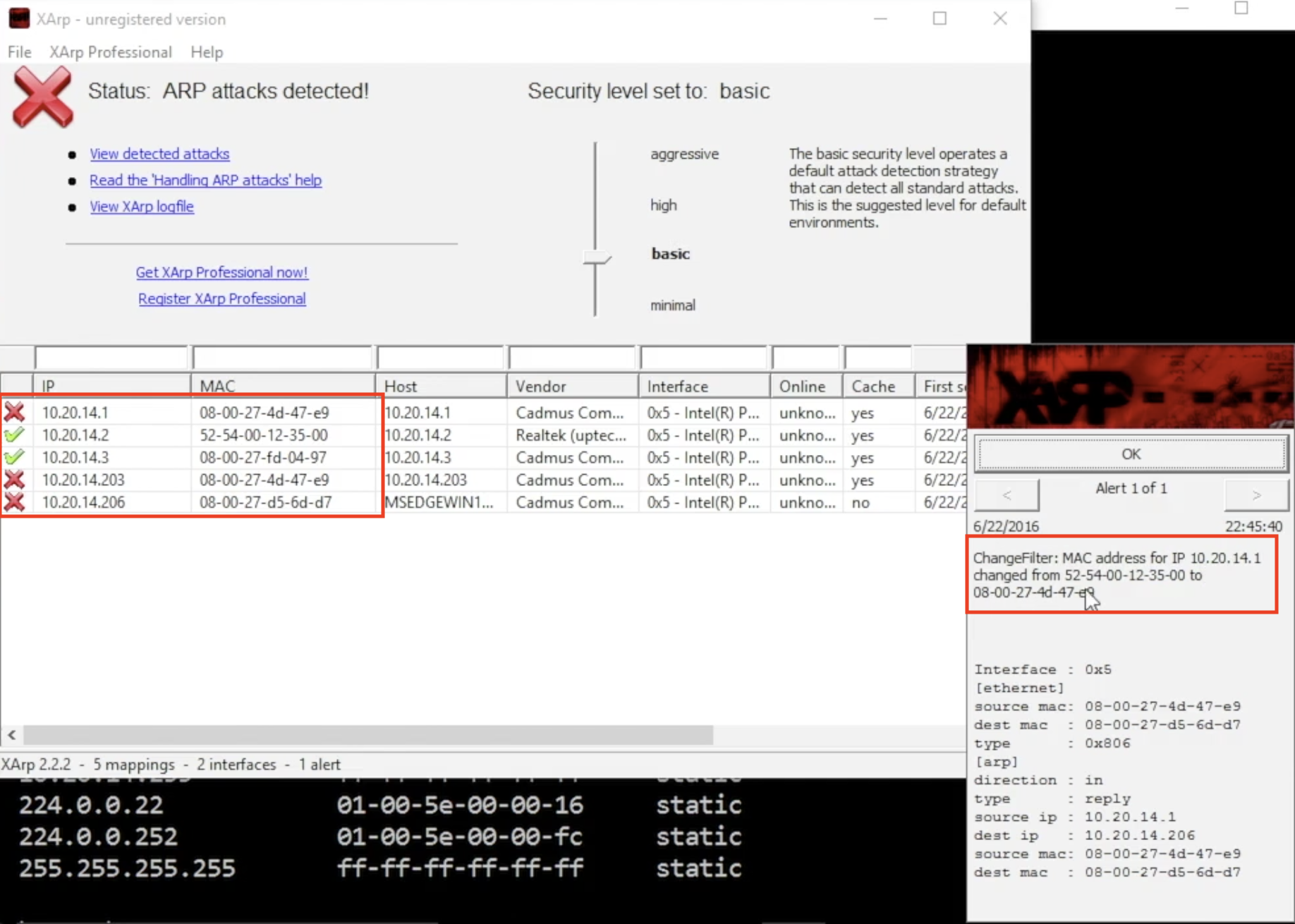Click the security level slider handle
The width and height of the screenshot is (1295, 924).
coord(597,258)
